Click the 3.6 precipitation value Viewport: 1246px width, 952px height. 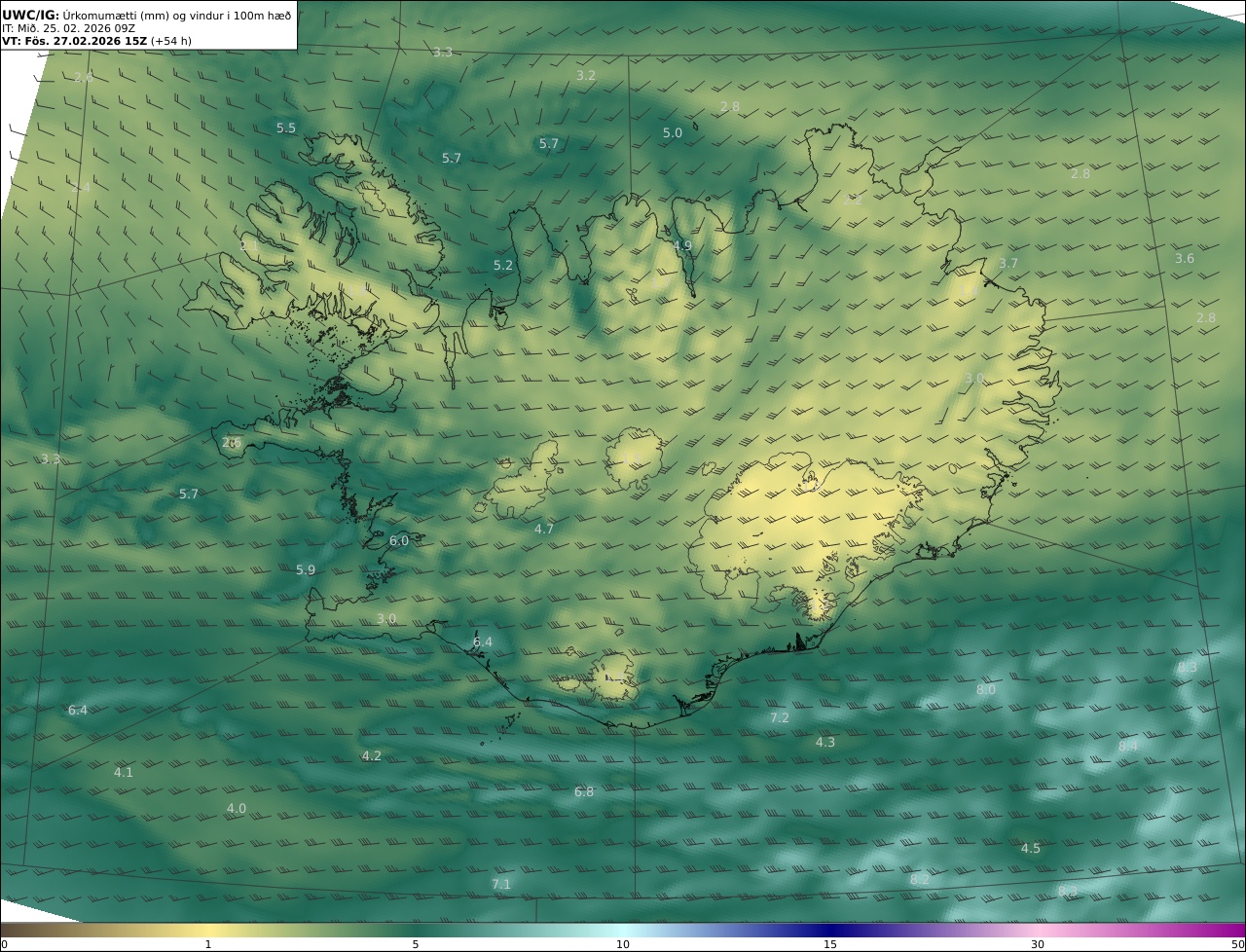click(1185, 258)
